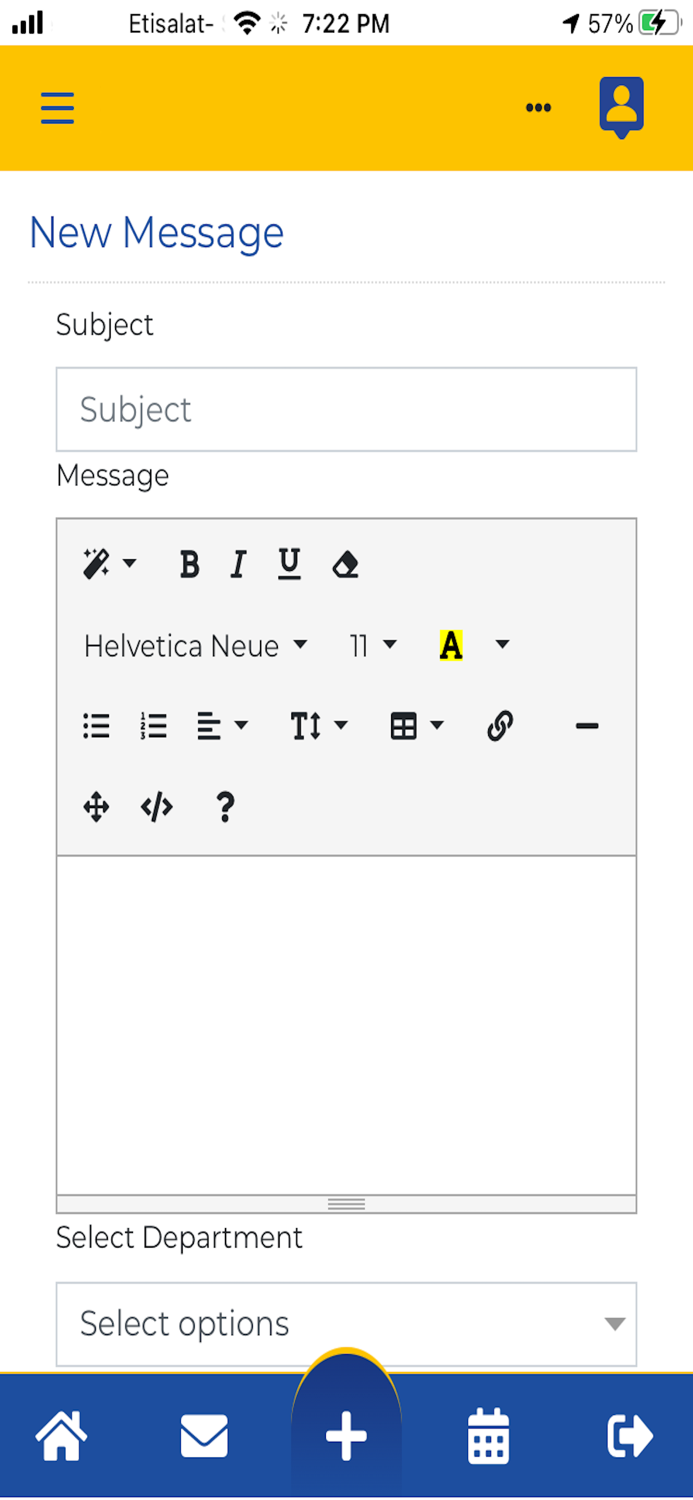Viewport: 693px width, 1500px height.
Task: Apply the yellow highlight text color
Action: [x=451, y=646]
